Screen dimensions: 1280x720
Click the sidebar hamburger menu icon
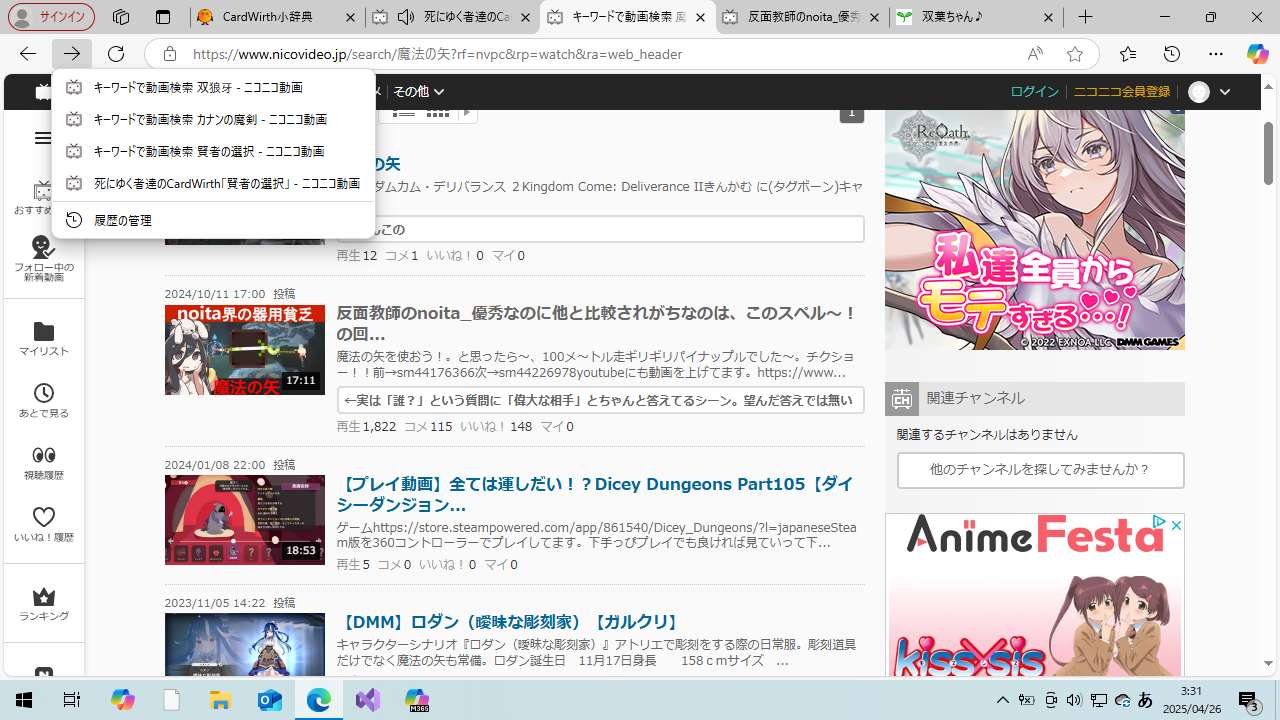pyautogui.click(x=43, y=138)
